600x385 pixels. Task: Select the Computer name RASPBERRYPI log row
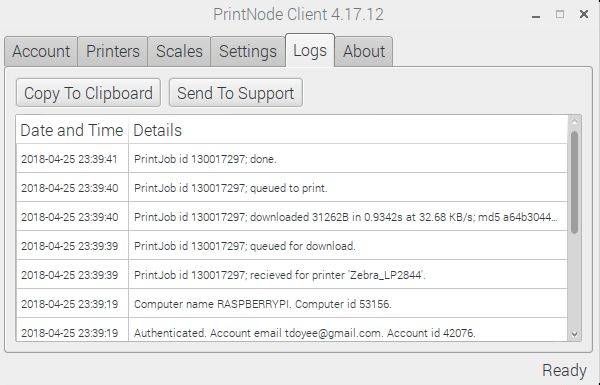(292, 304)
